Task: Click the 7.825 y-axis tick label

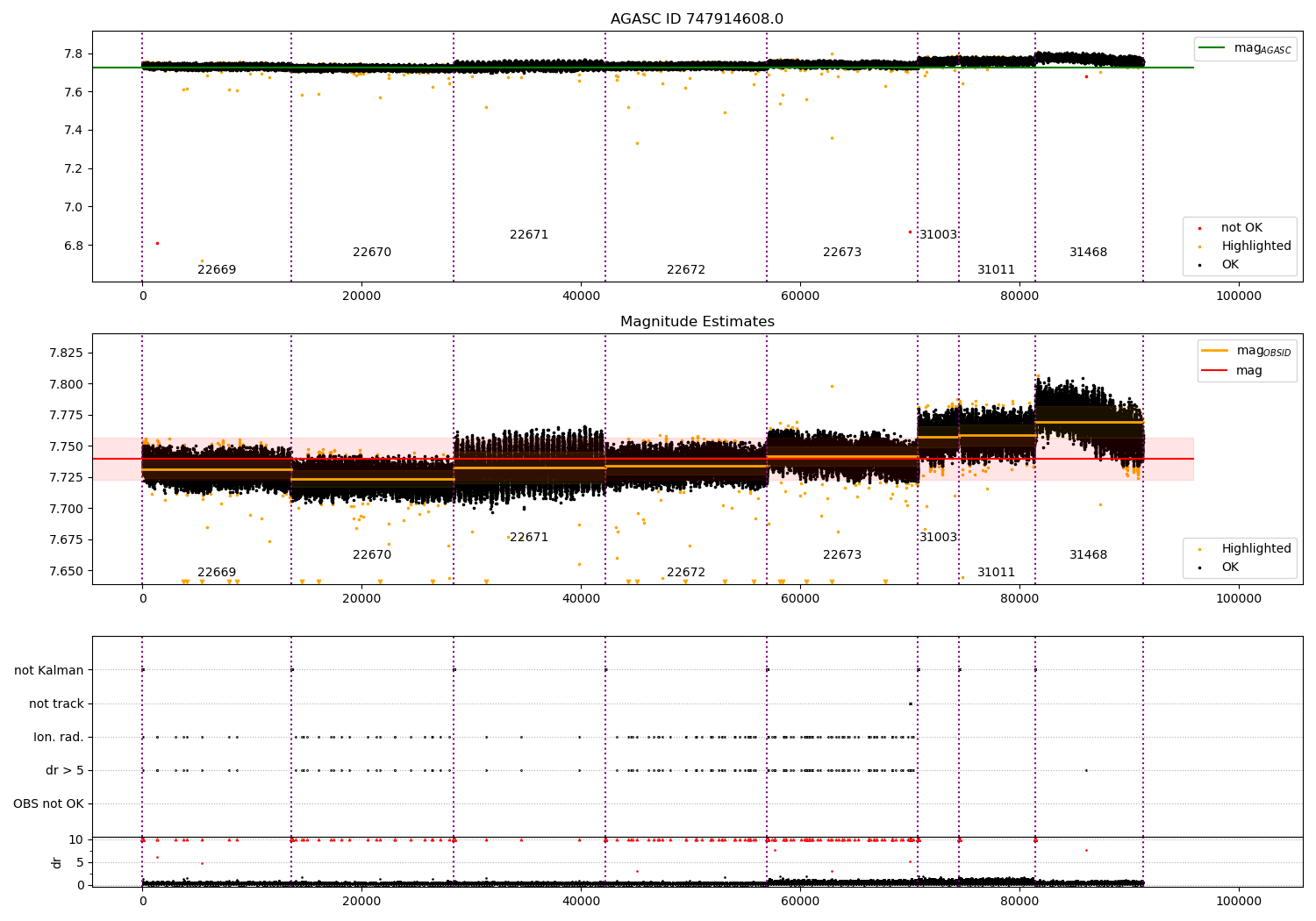Action: [x=66, y=353]
